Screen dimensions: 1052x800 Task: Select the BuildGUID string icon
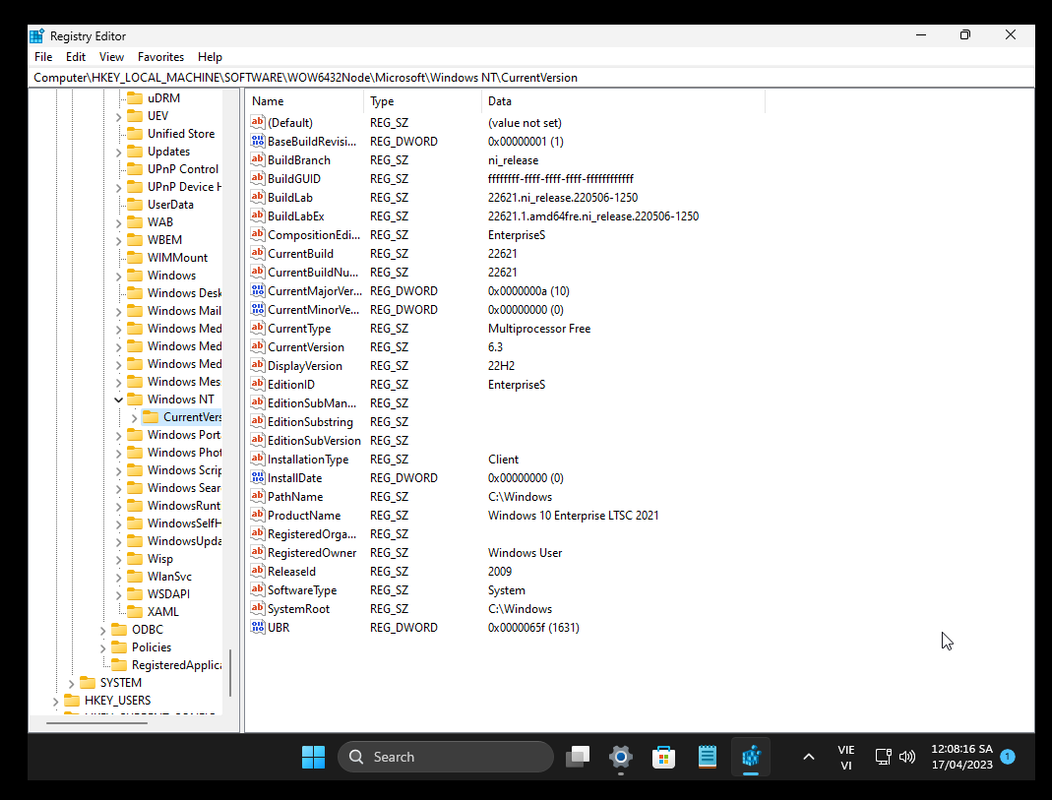tap(258, 179)
